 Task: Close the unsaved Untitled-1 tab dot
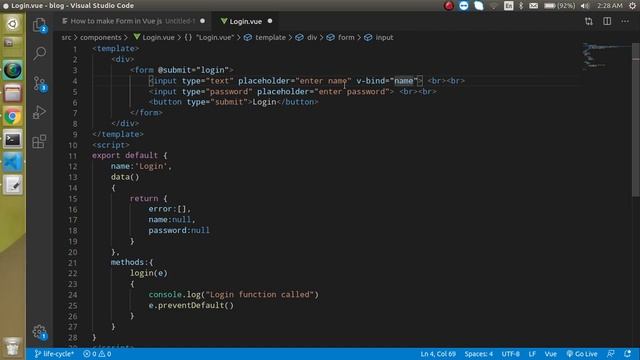point(202,21)
